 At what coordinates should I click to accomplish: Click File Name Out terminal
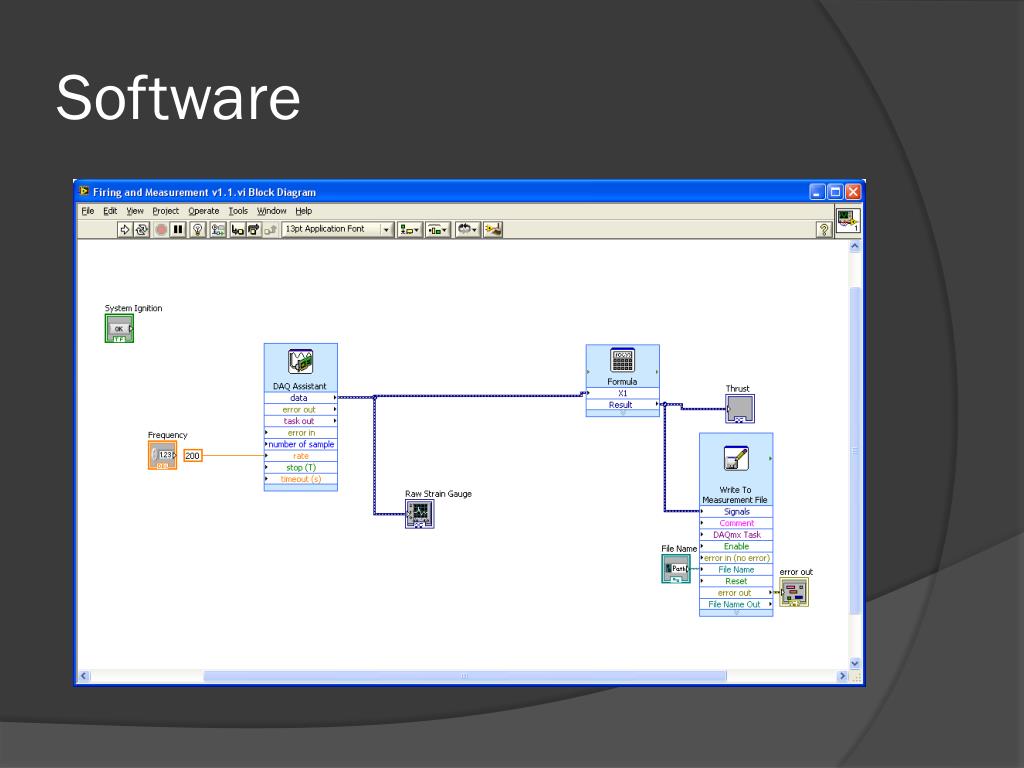(x=736, y=605)
